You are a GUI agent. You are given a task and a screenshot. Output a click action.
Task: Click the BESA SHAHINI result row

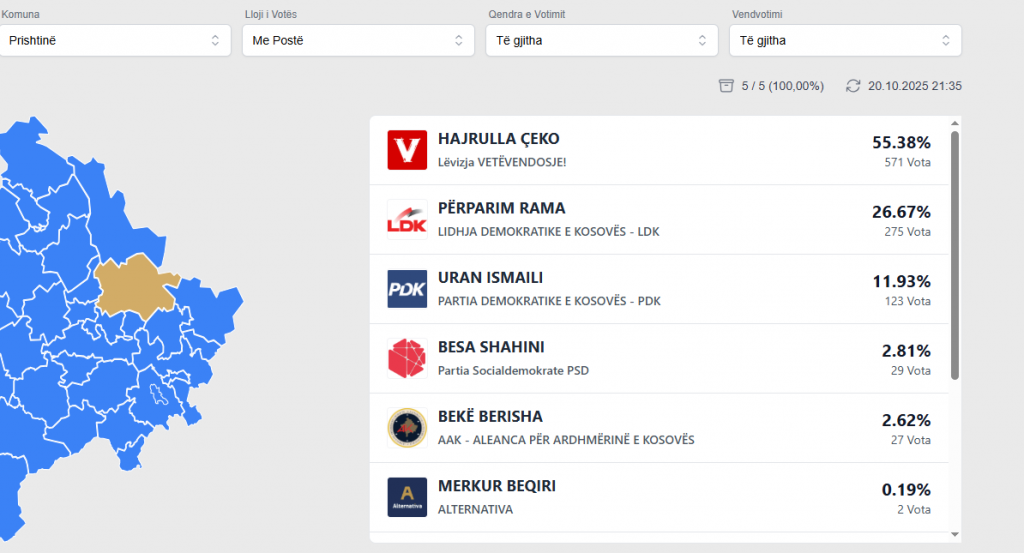point(660,358)
